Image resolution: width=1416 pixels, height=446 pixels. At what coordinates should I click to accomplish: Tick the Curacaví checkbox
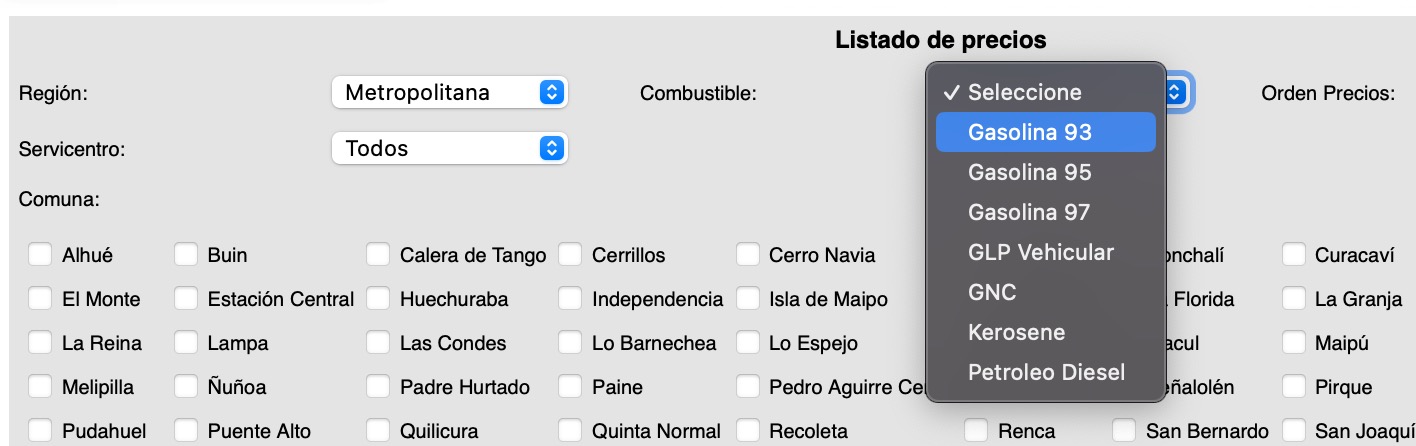(1294, 255)
